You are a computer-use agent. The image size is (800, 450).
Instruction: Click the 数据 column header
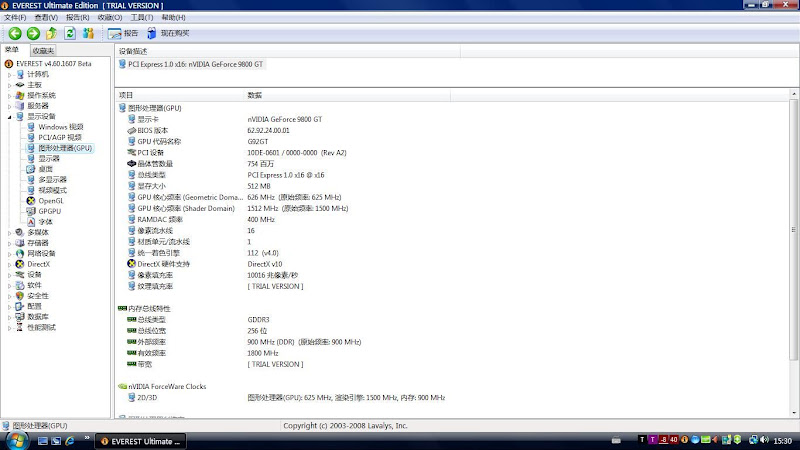click(x=347, y=95)
